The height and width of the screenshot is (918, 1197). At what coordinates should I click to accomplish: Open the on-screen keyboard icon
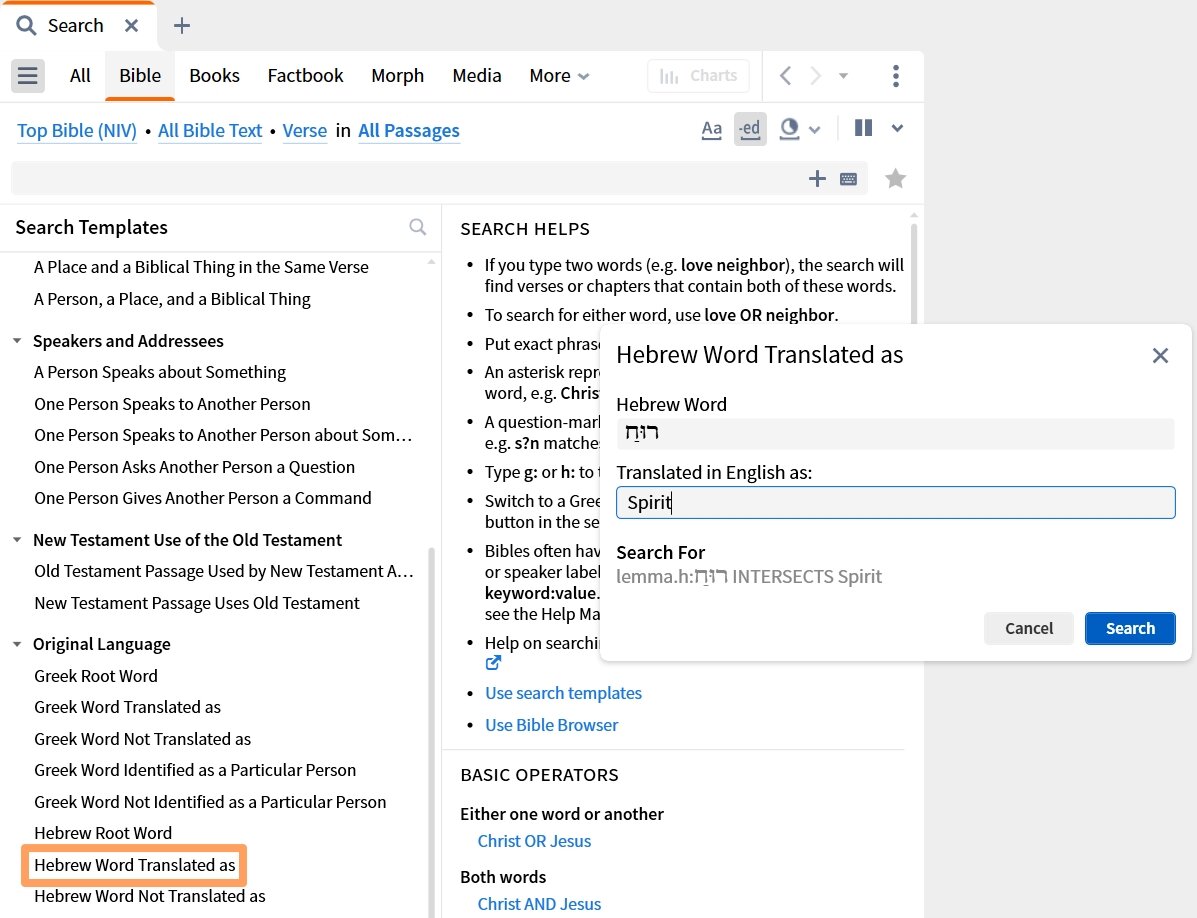click(x=848, y=179)
